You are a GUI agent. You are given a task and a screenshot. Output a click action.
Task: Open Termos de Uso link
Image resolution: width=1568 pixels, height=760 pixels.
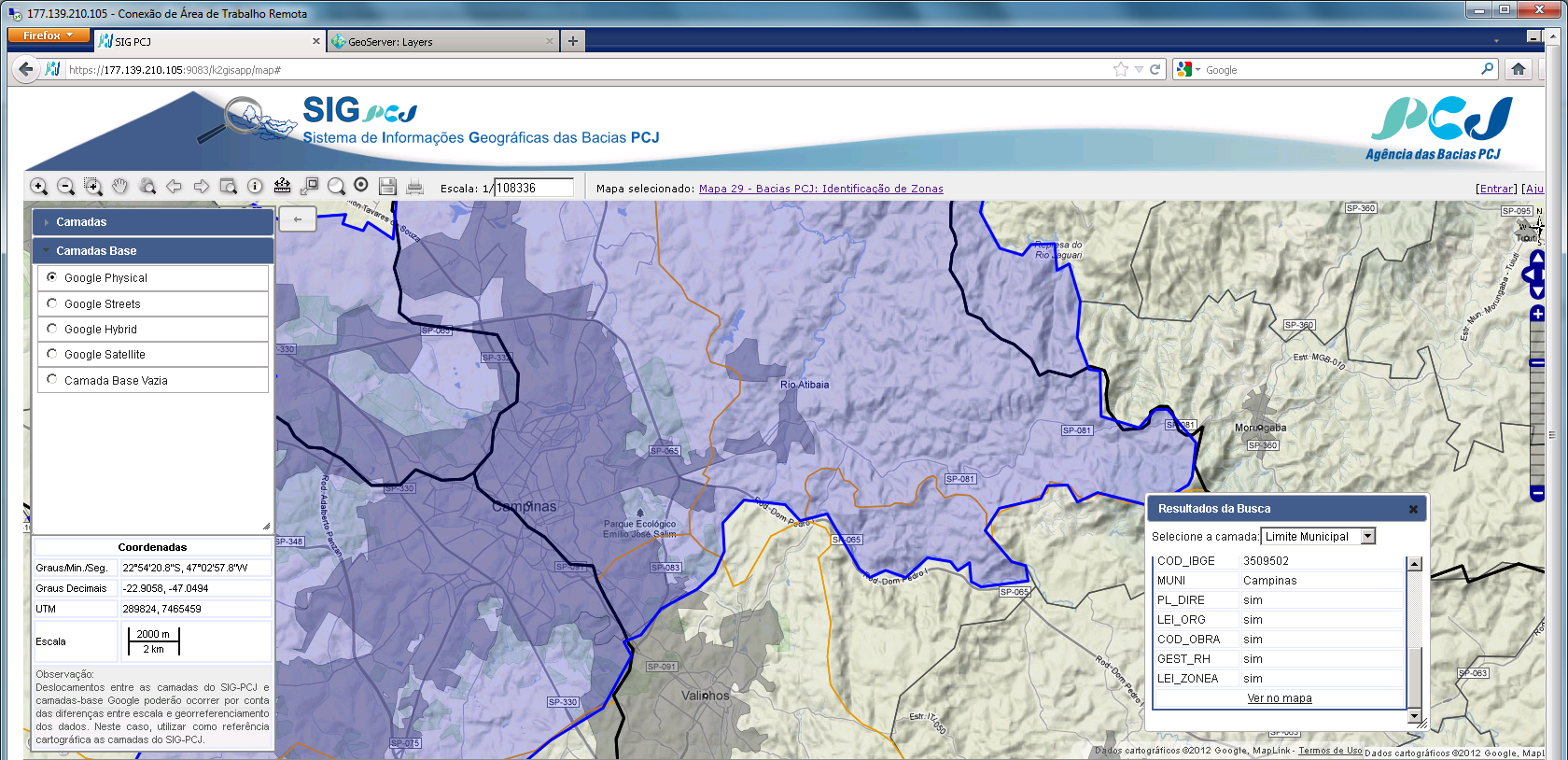[x=1330, y=751]
